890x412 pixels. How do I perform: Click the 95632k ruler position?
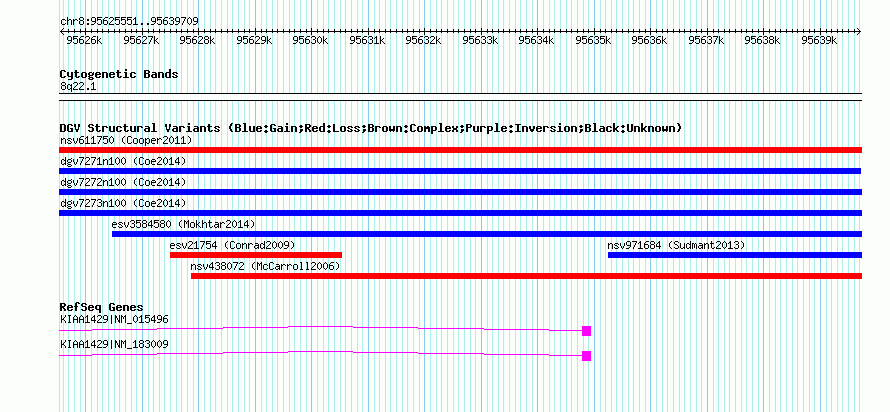click(x=423, y=40)
